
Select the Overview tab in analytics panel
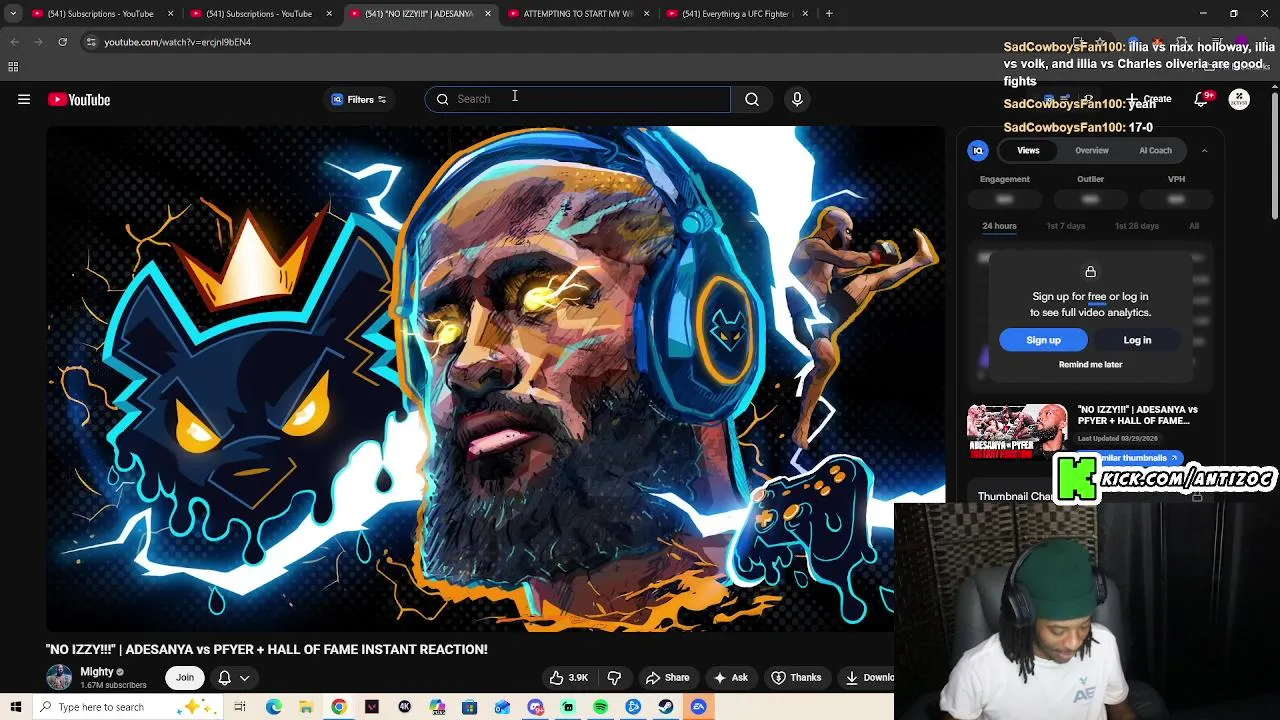tap(1092, 150)
